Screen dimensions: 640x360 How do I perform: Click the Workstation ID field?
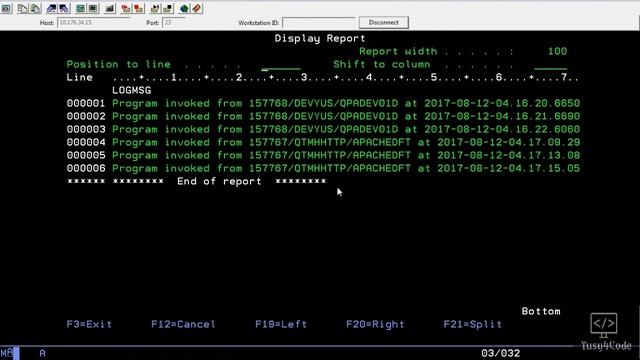click(x=319, y=22)
